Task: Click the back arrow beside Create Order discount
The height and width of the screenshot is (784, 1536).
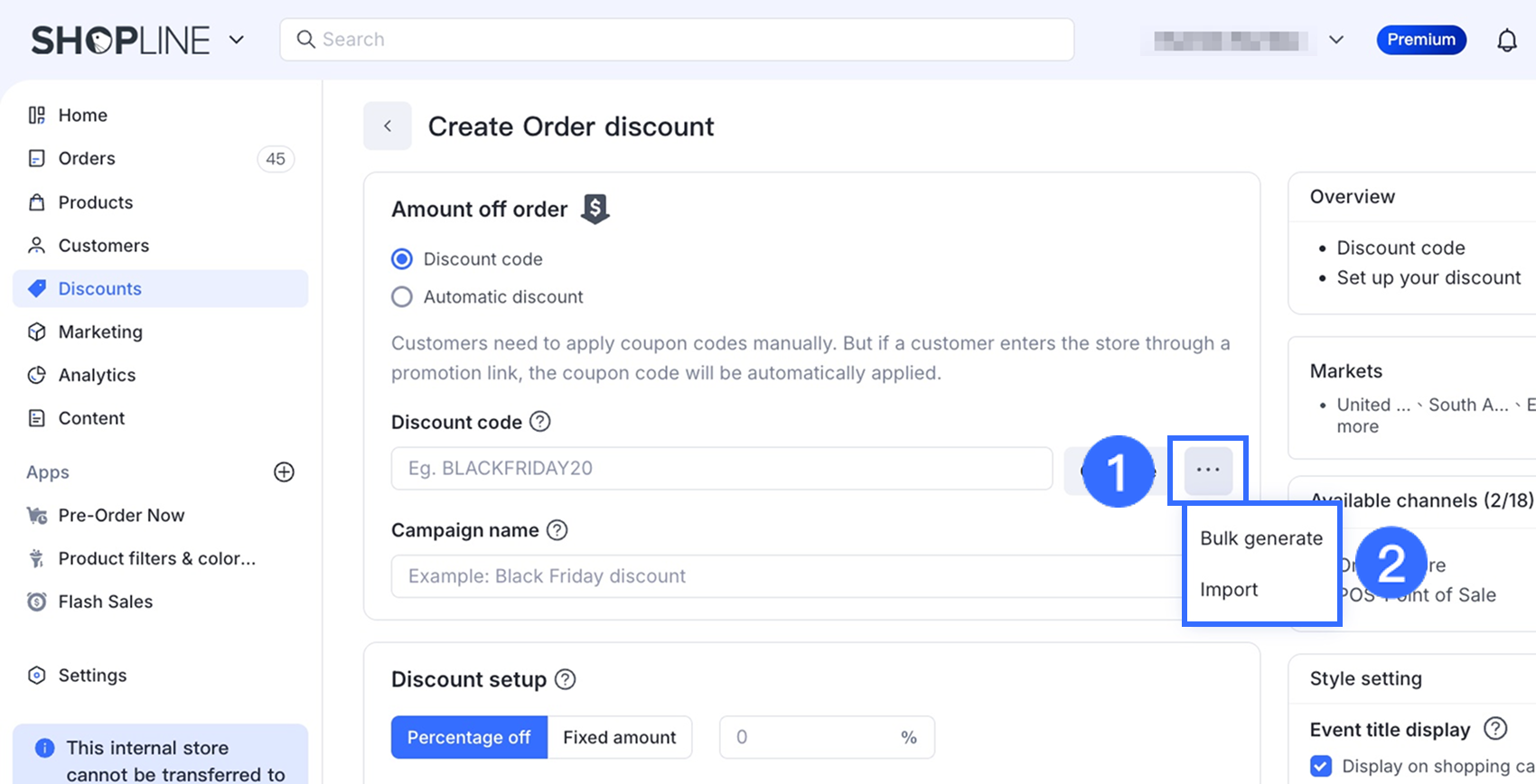Action: click(x=388, y=126)
